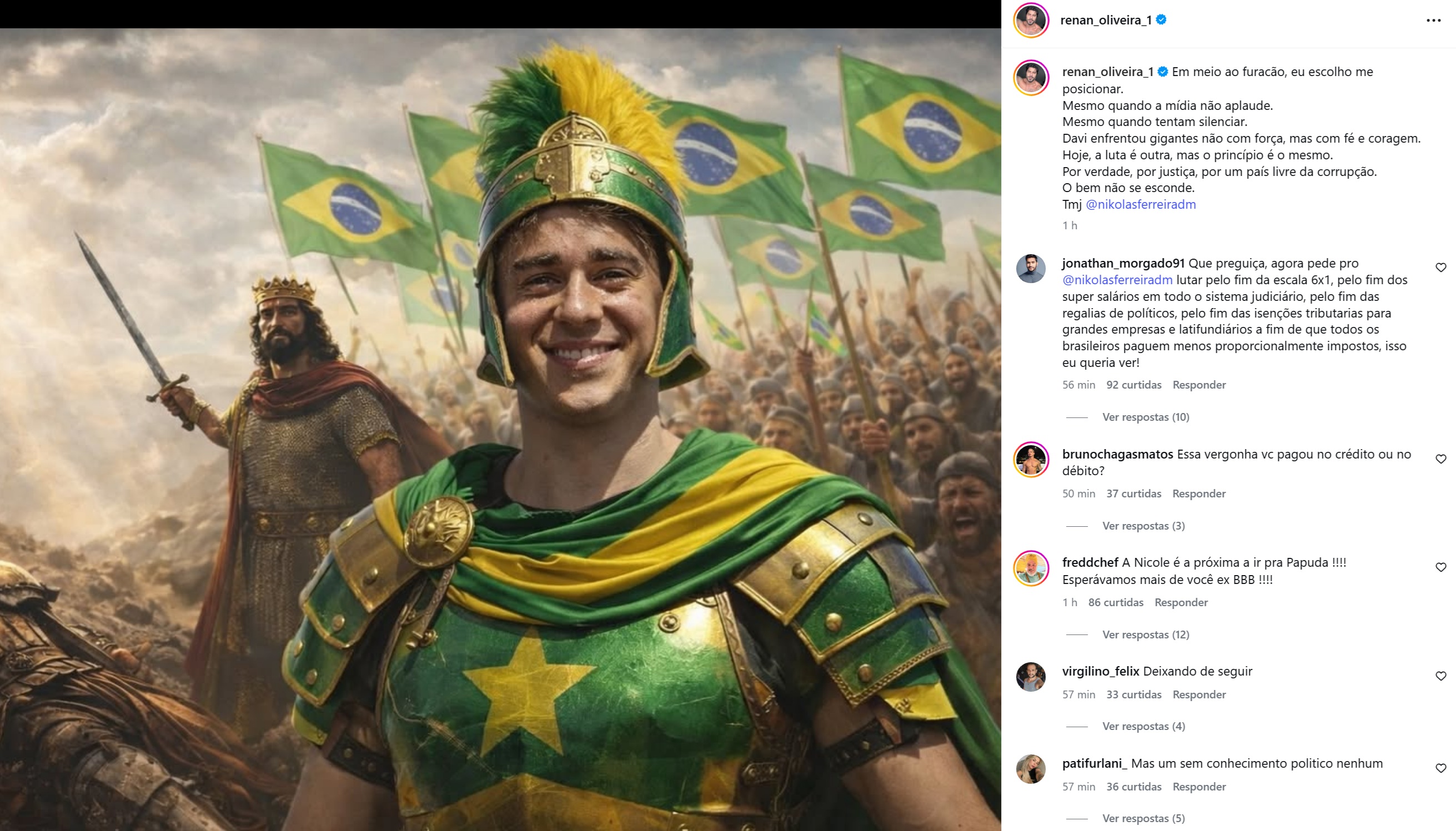Like jonathan_morgado91's comment

coord(1440,268)
